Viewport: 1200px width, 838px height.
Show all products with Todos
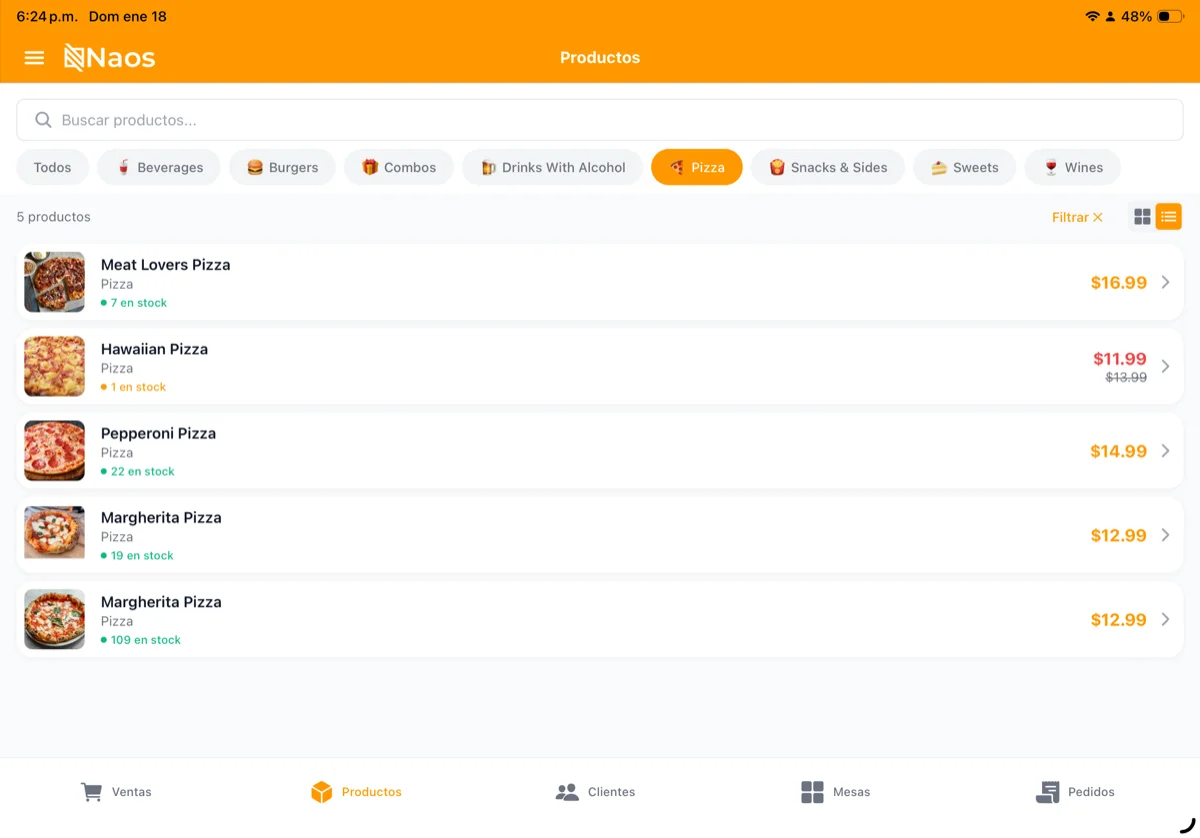(52, 168)
